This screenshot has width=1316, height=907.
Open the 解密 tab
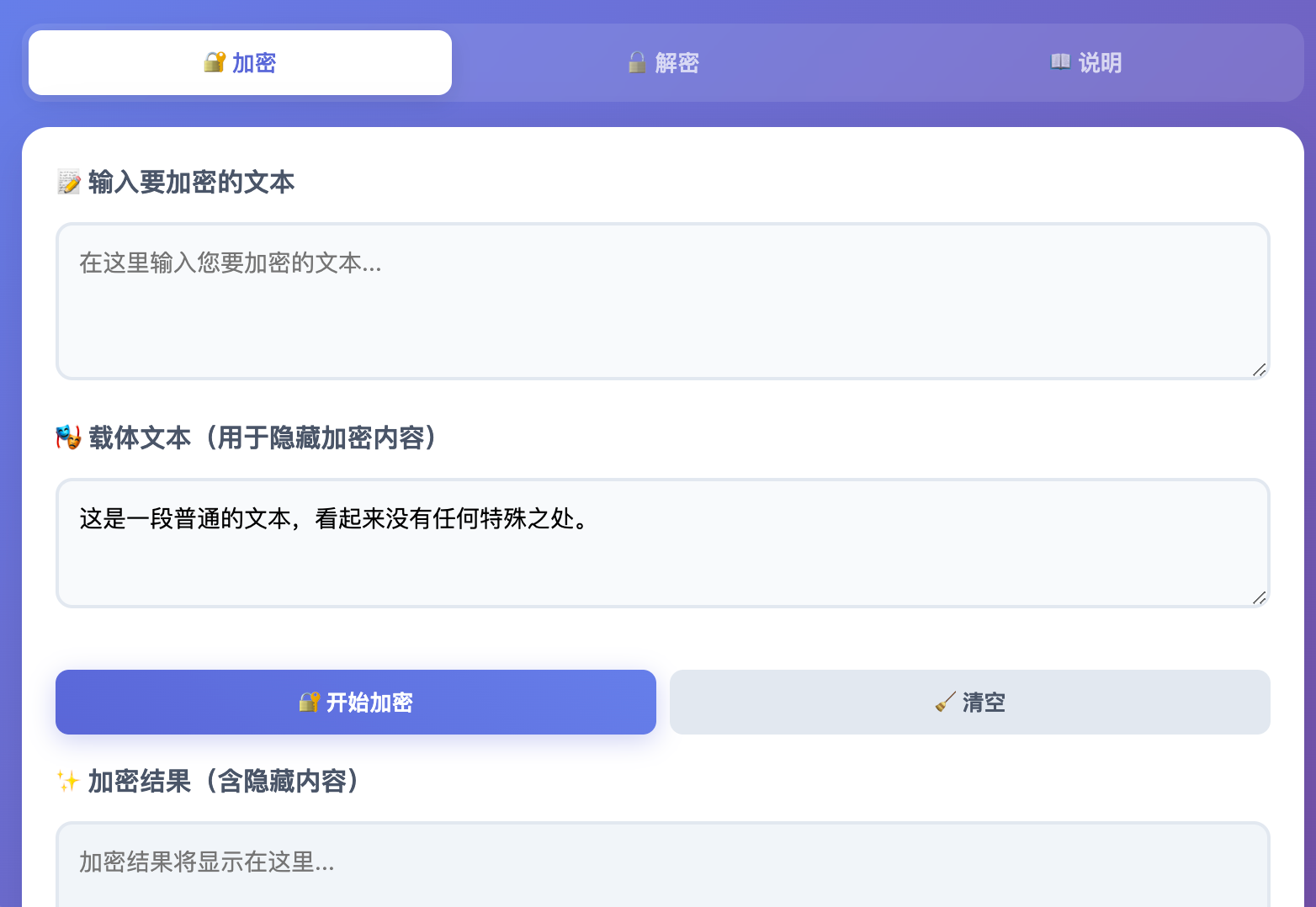tap(663, 63)
